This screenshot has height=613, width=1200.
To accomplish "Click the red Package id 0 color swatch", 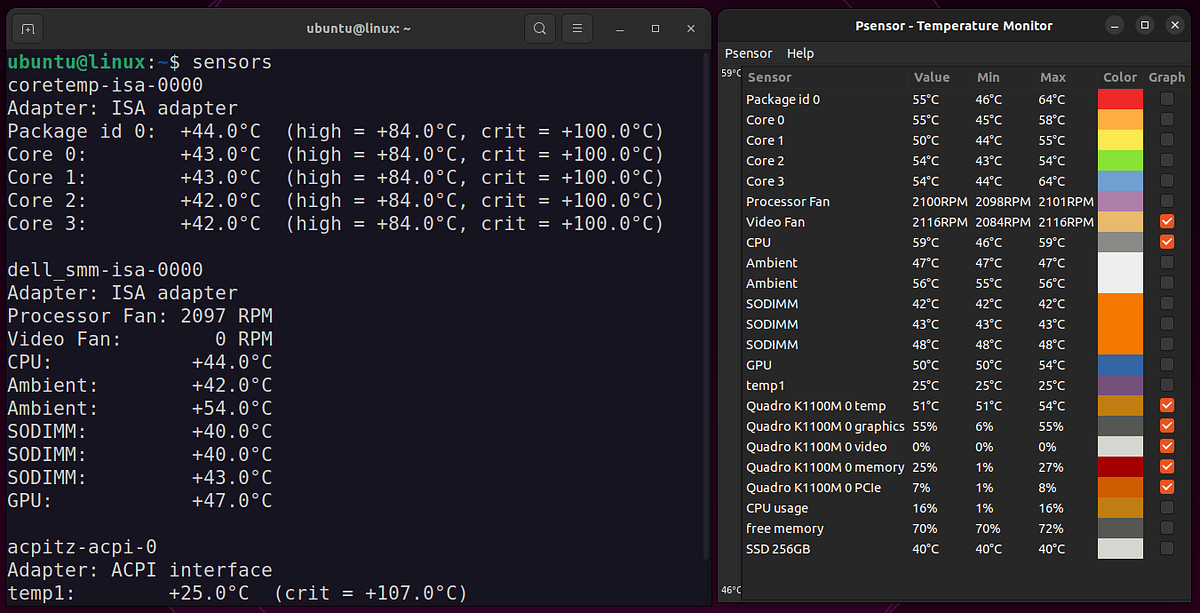I will point(1120,99).
